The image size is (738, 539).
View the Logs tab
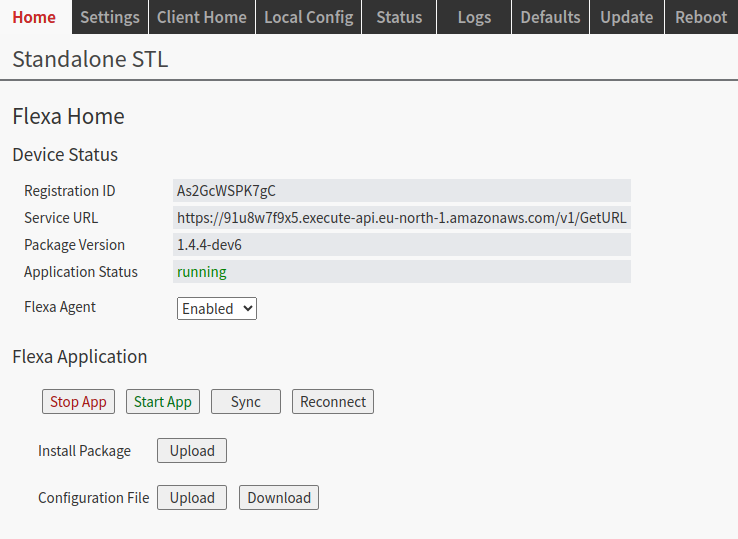[x=474, y=17]
